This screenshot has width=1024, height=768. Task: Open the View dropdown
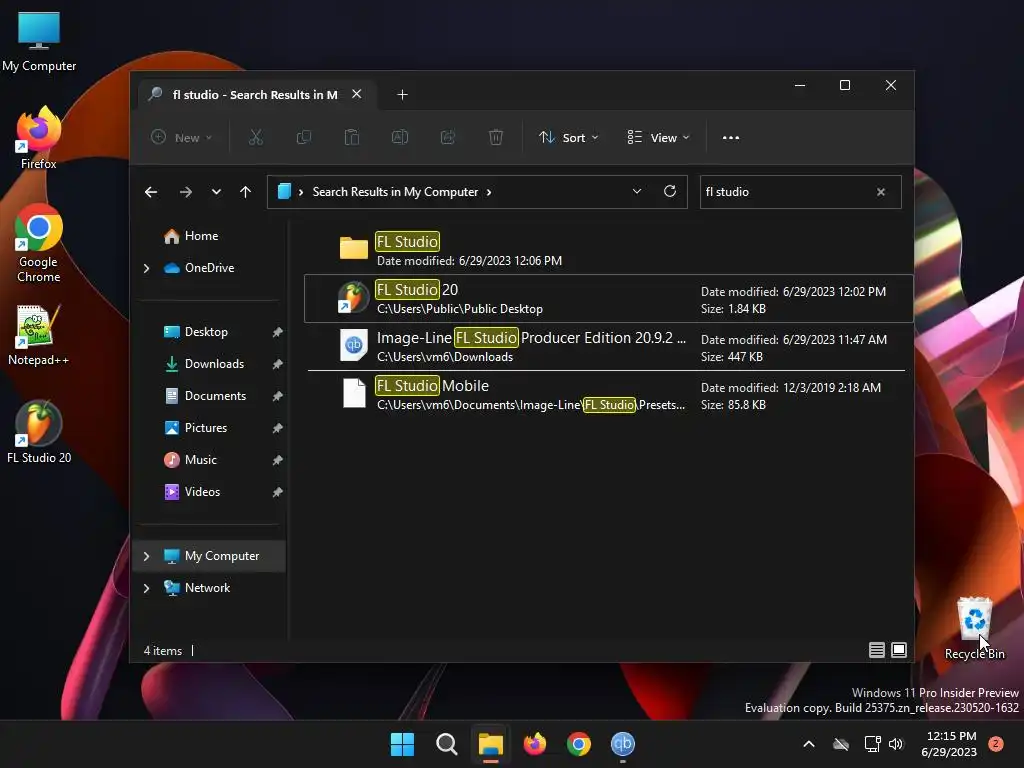[x=659, y=137]
